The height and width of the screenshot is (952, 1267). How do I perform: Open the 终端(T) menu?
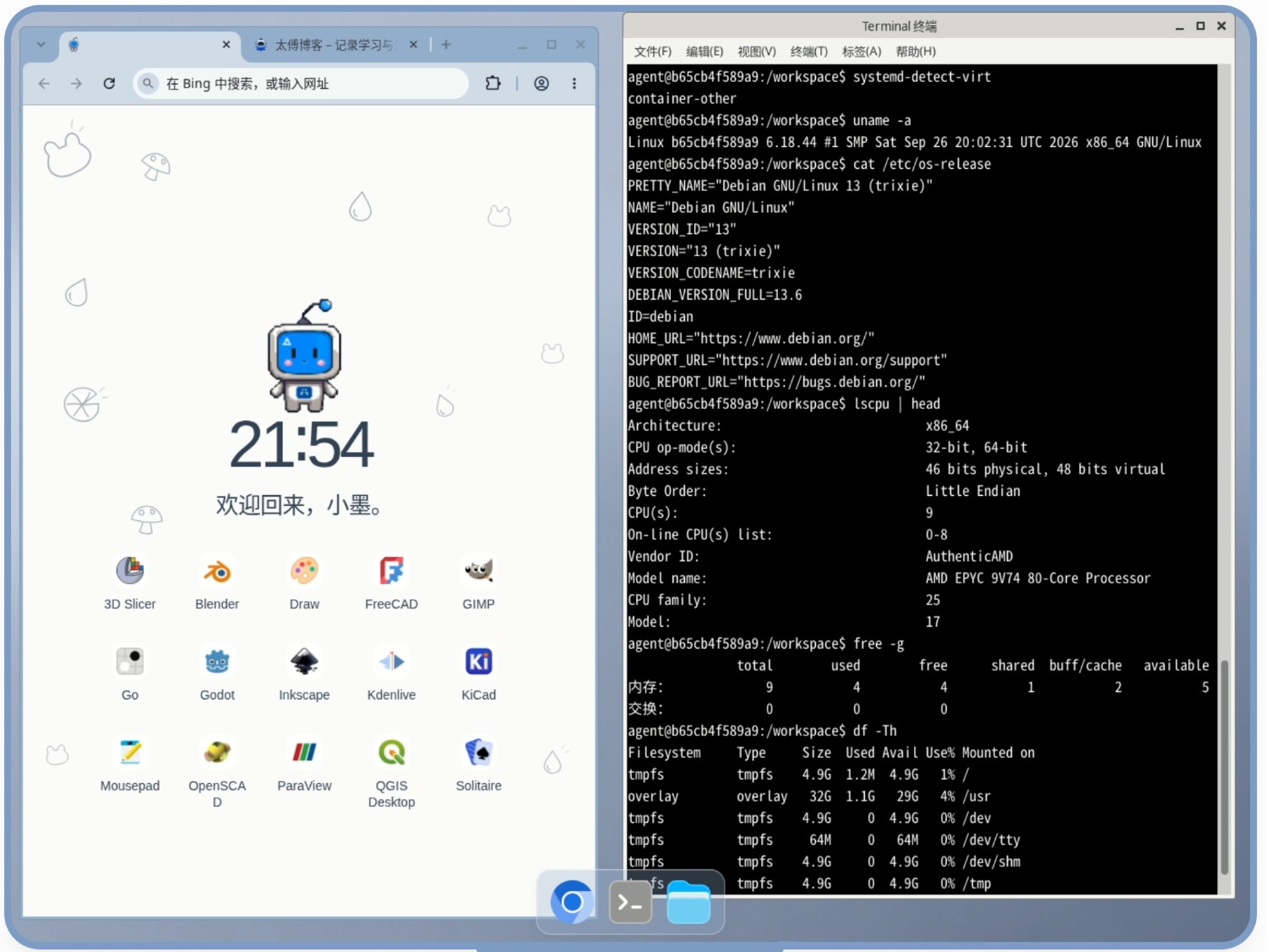809,52
